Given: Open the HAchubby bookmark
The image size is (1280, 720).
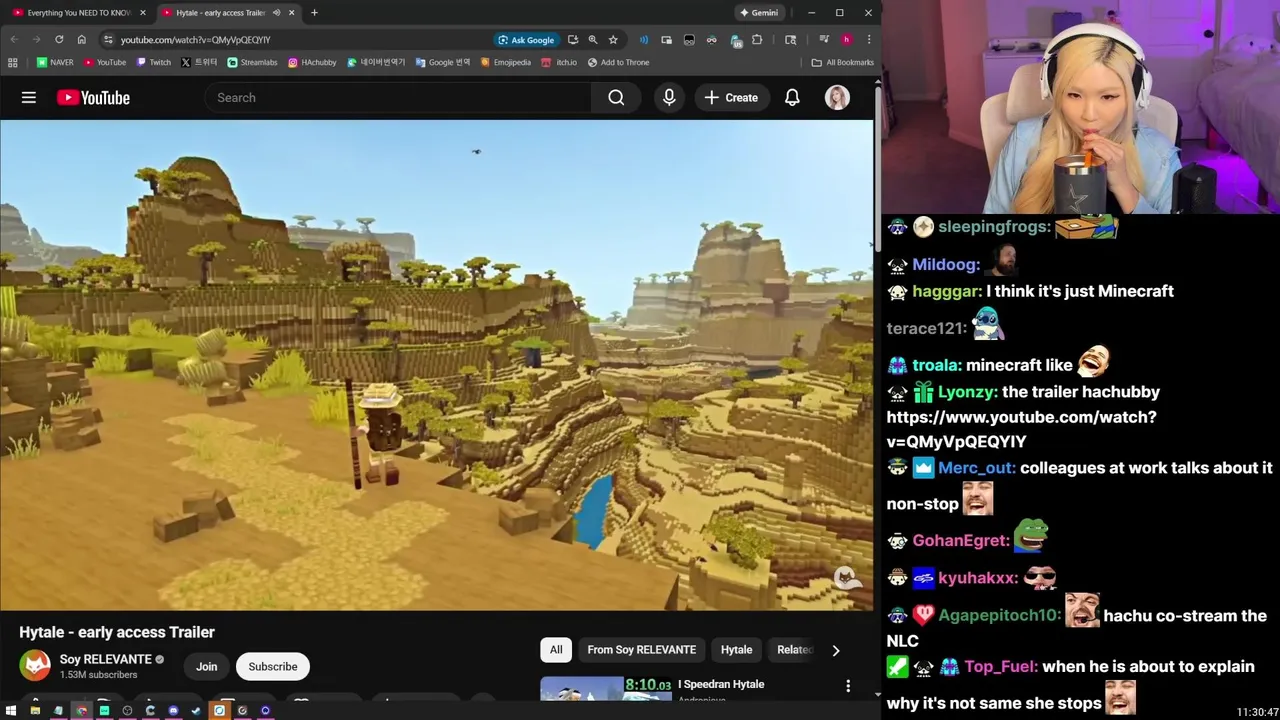Looking at the screenshot, I should click(312, 62).
